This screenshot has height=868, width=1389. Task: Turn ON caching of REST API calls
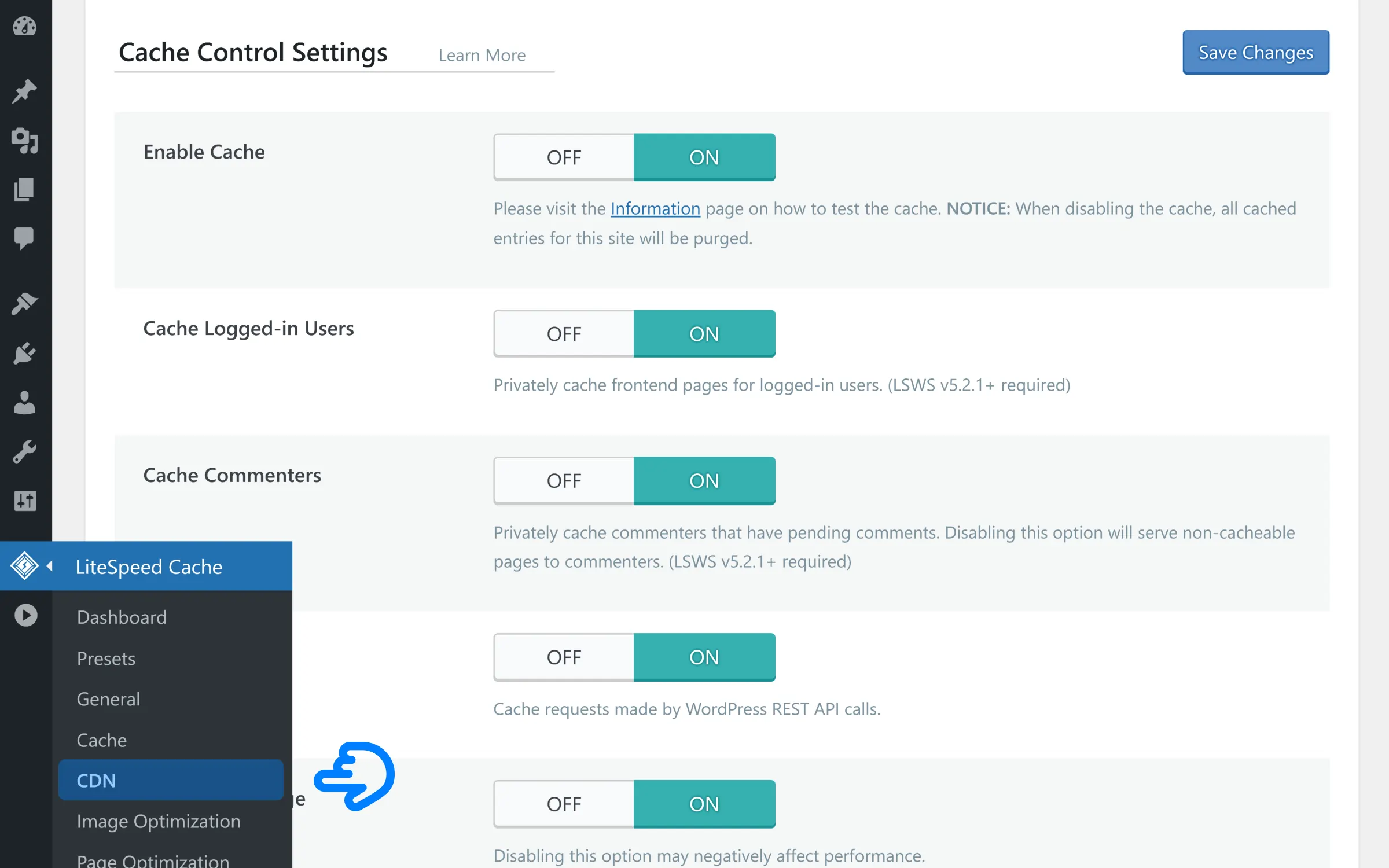point(704,657)
